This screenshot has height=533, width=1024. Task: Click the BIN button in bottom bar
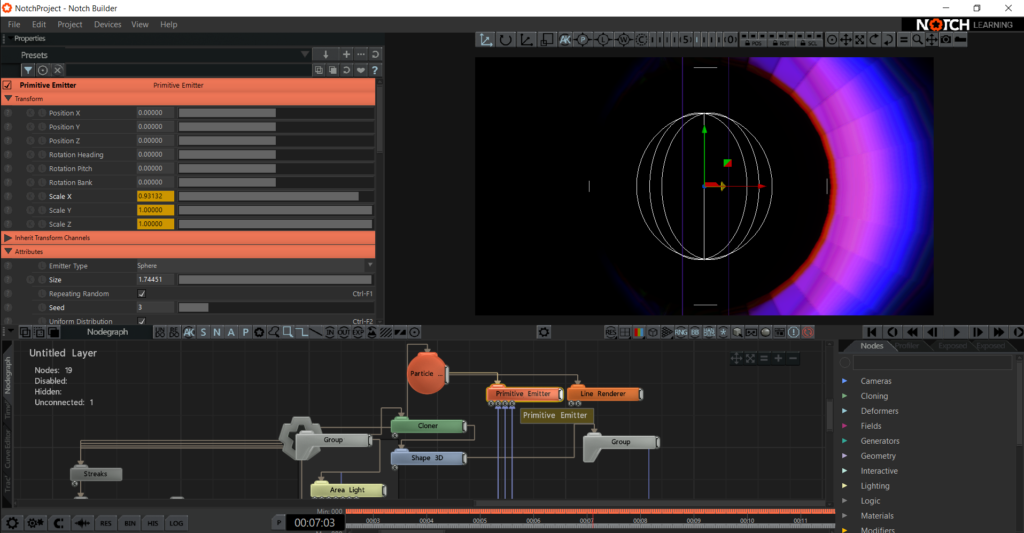click(130, 523)
